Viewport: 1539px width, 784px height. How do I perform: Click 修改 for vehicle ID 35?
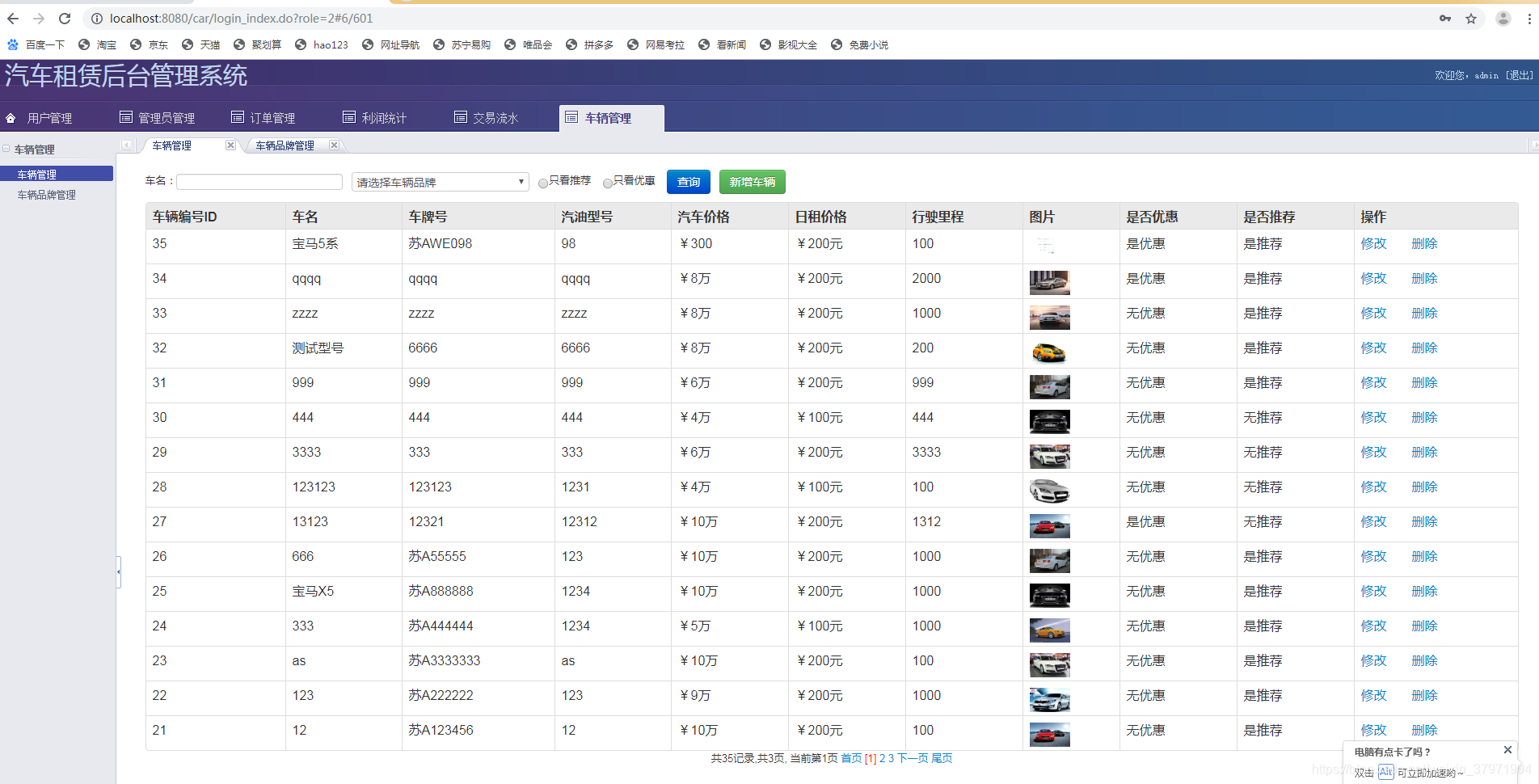[x=1373, y=243]
